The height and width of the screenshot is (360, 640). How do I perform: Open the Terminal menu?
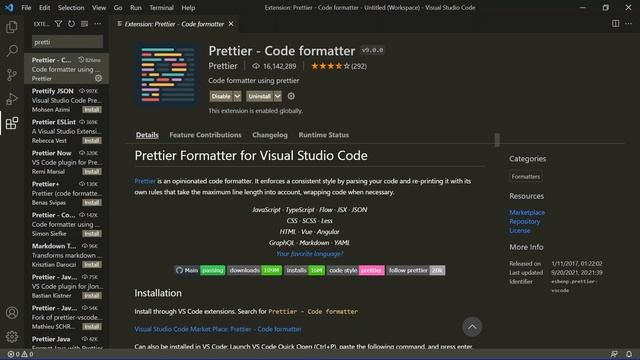tap(161, 8)
